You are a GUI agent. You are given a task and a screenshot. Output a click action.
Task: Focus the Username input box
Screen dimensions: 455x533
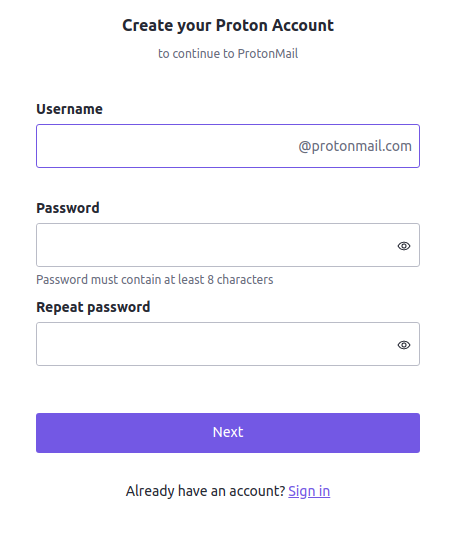pos(228,146)
